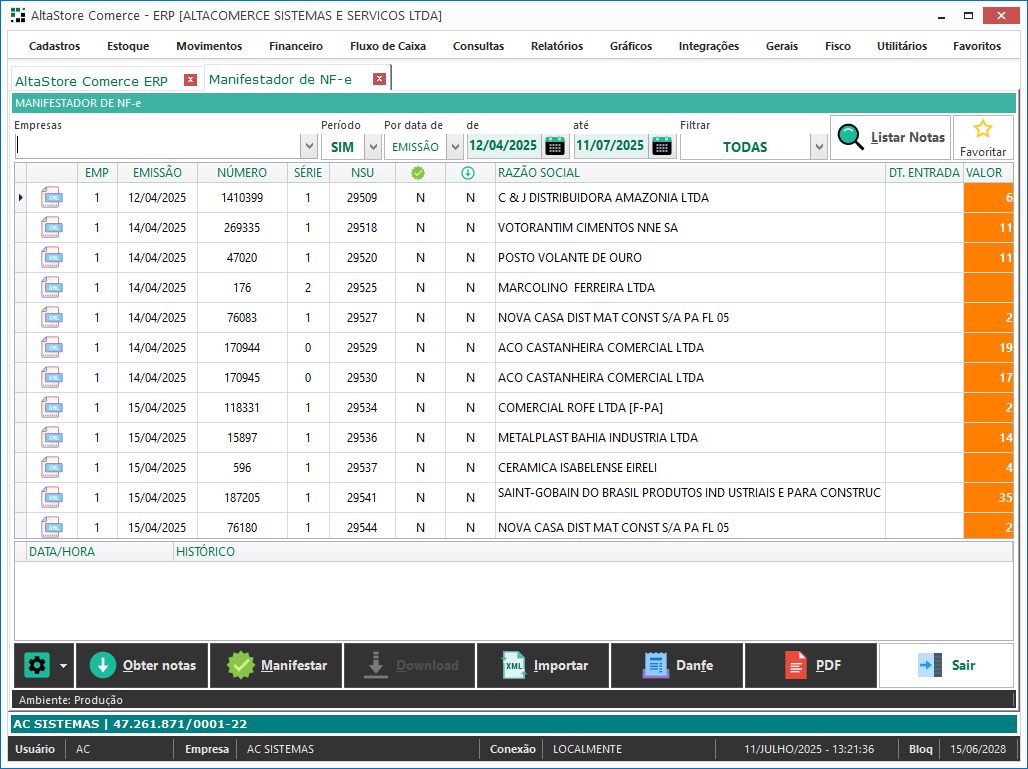Open the Fisco menu
This screenshot has height=769, width=1028.
(838, 46)
